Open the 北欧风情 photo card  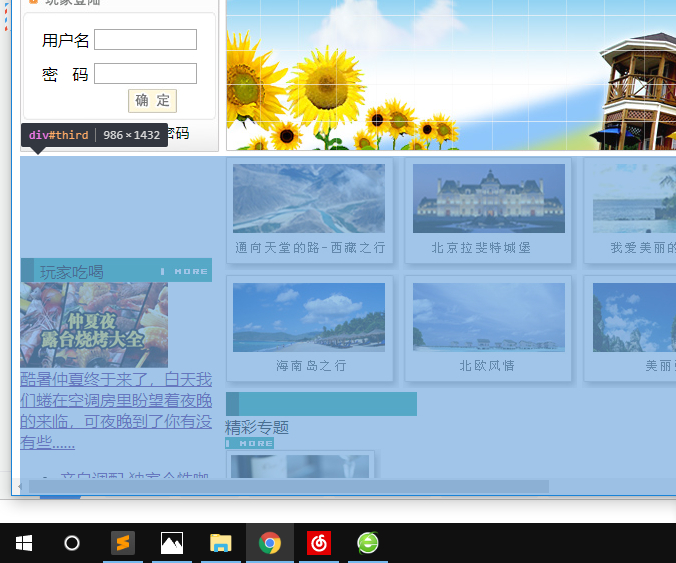click(x=488, y=328)
